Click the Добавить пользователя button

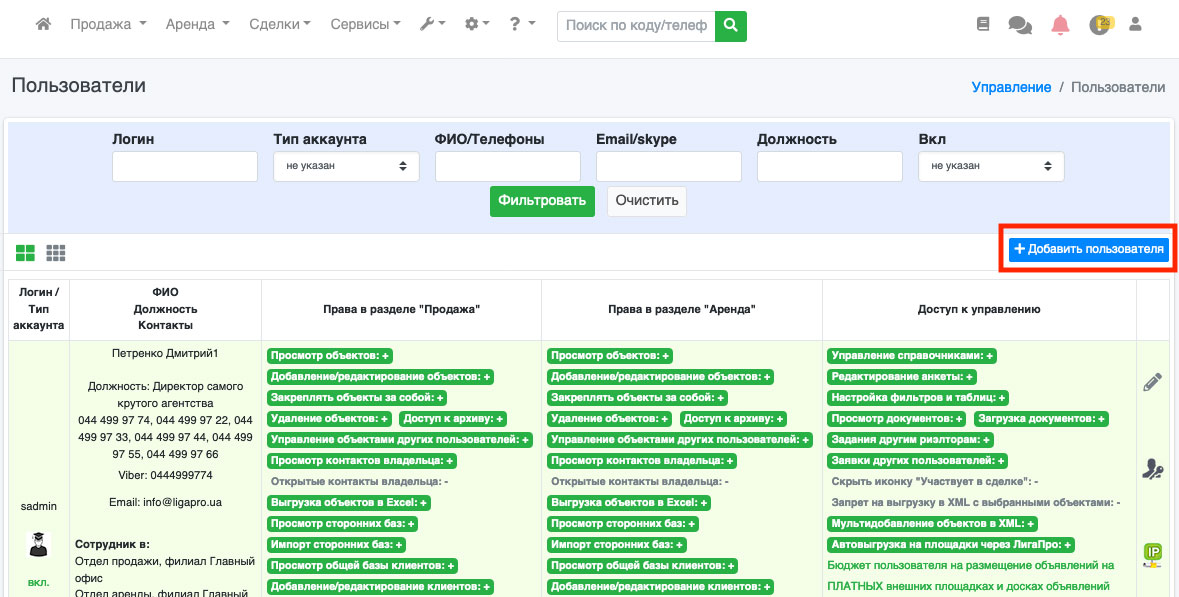tap(1088, 249)
